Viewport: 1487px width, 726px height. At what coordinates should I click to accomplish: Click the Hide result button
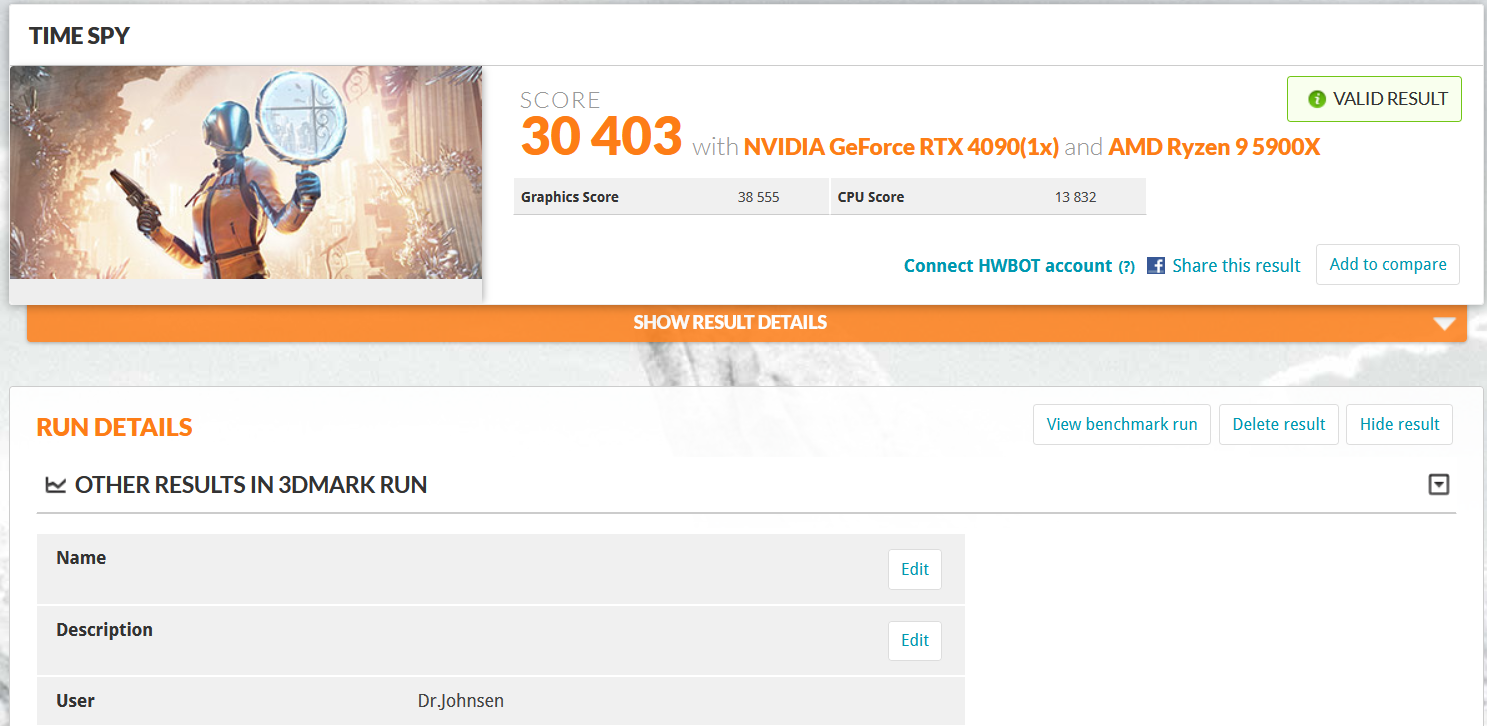pos(1399,425)
